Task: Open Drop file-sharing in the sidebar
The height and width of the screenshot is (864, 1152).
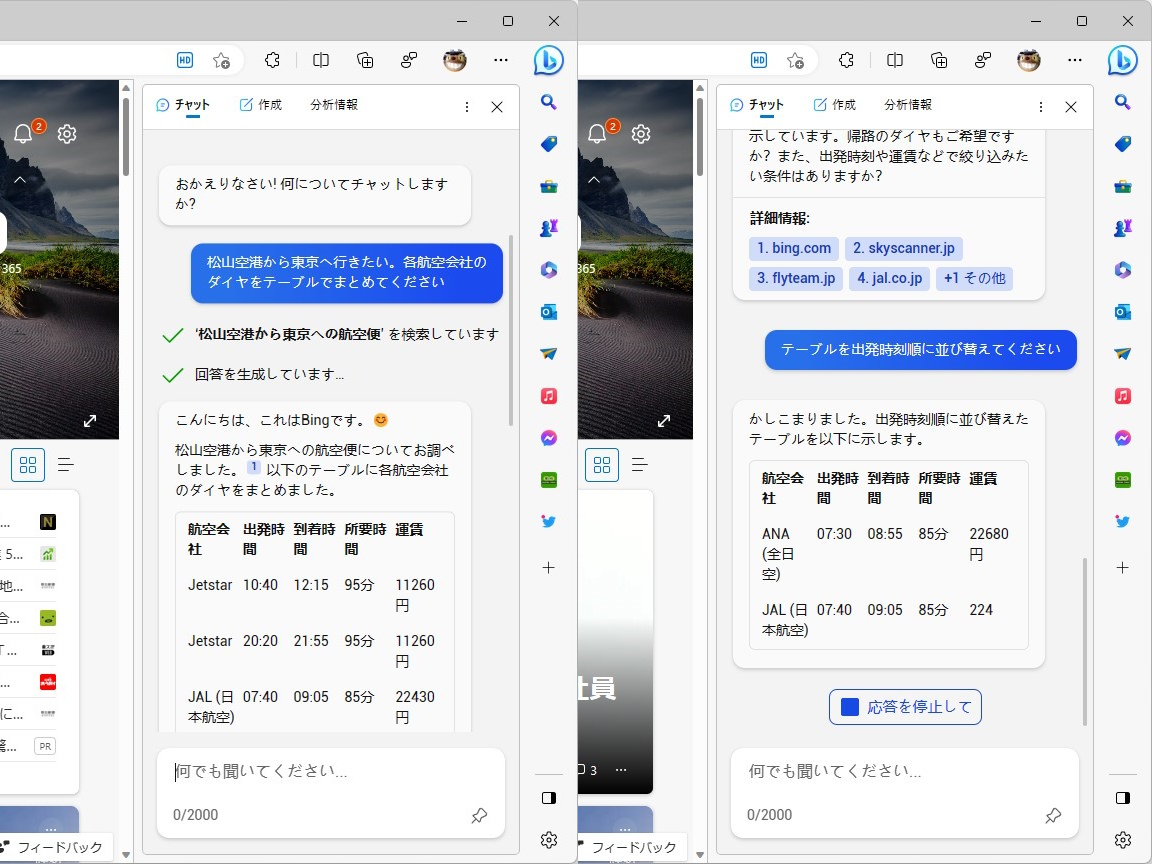Action: pos(548,353)
